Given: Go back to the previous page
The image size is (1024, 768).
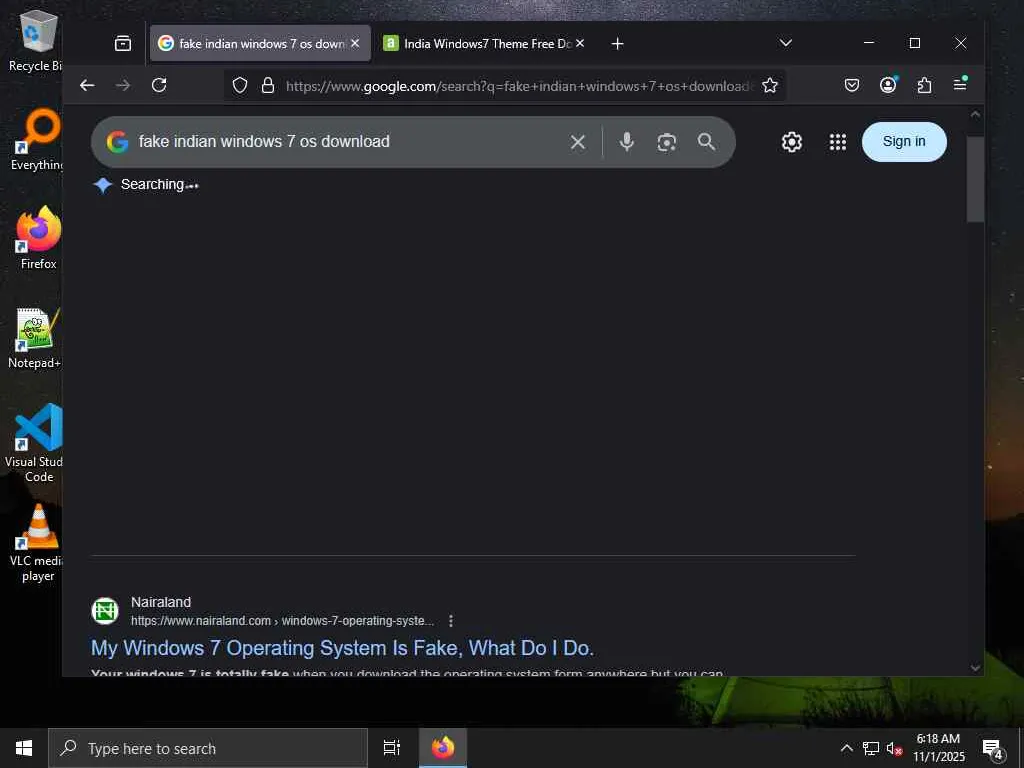Looking at the screenshot, I should [x=87, y=86].
